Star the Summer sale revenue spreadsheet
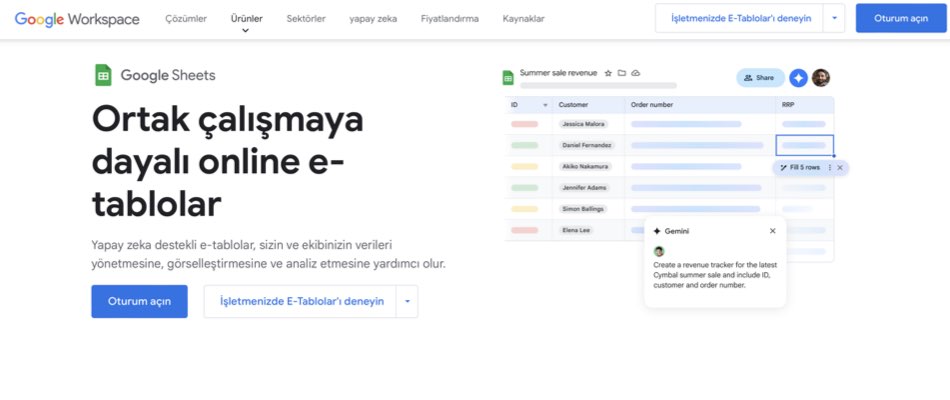Viewport: 950px width, 400px height. 608,73
